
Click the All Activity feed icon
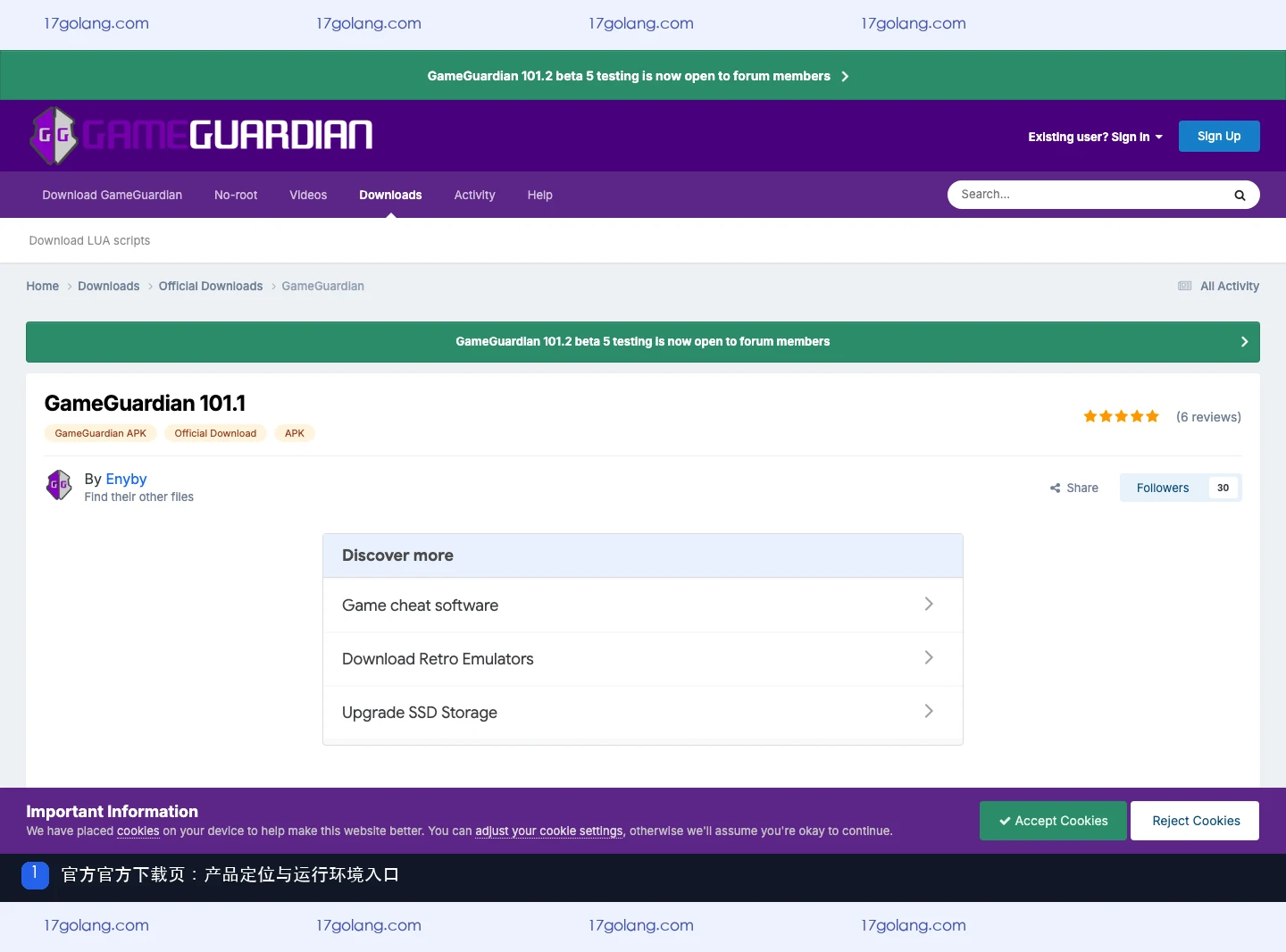point(1185,286)
